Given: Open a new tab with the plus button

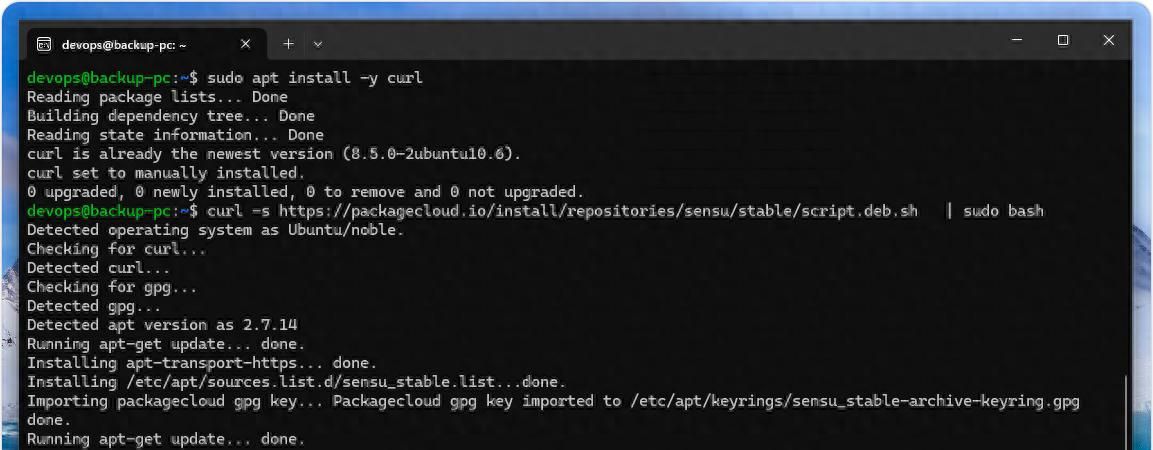Looking at the screenshot, I should tap(288, 44).
